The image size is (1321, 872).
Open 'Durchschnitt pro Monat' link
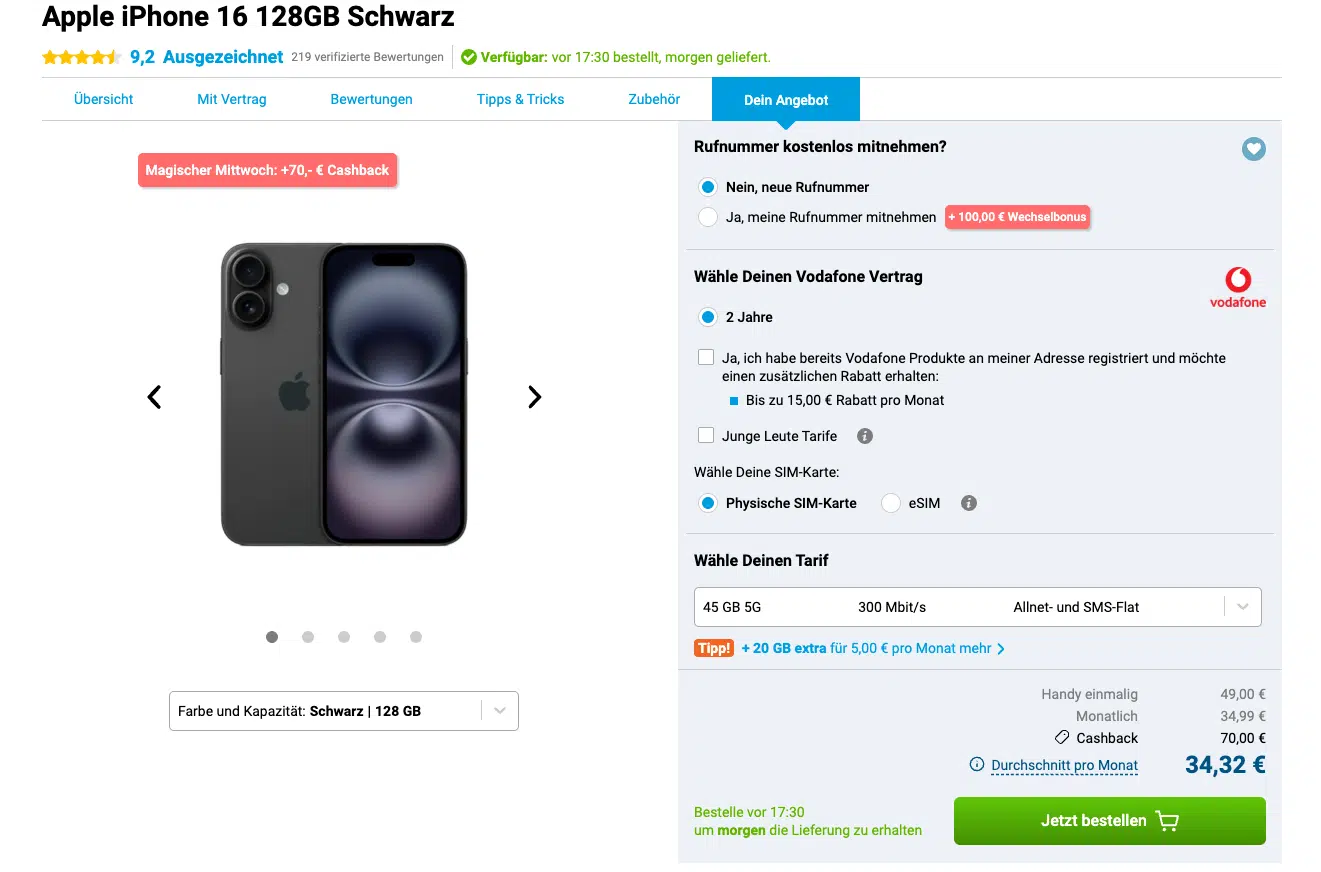click(1064, 766)
